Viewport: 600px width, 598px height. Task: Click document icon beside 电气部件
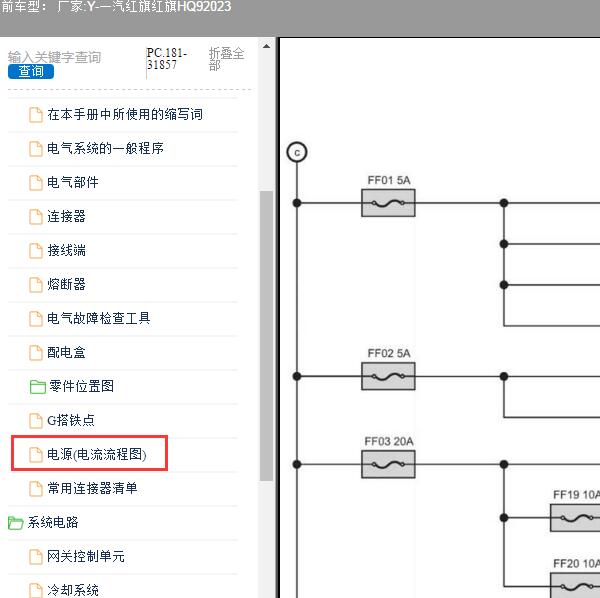click(x=36, y=183)
